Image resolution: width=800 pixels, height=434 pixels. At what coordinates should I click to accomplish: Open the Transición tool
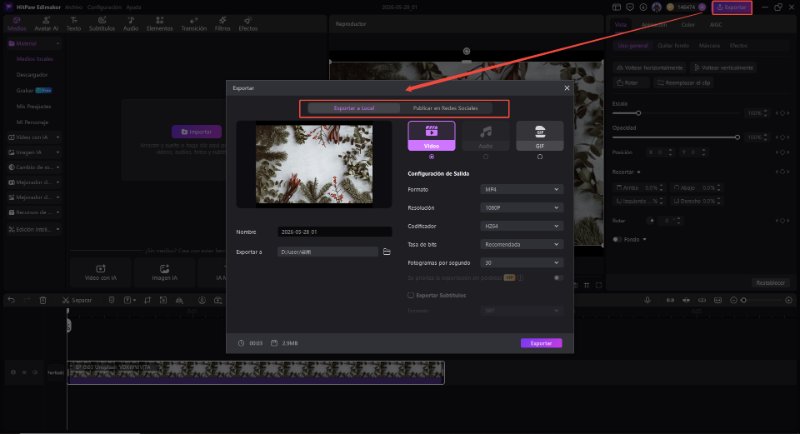coord(194,24)
